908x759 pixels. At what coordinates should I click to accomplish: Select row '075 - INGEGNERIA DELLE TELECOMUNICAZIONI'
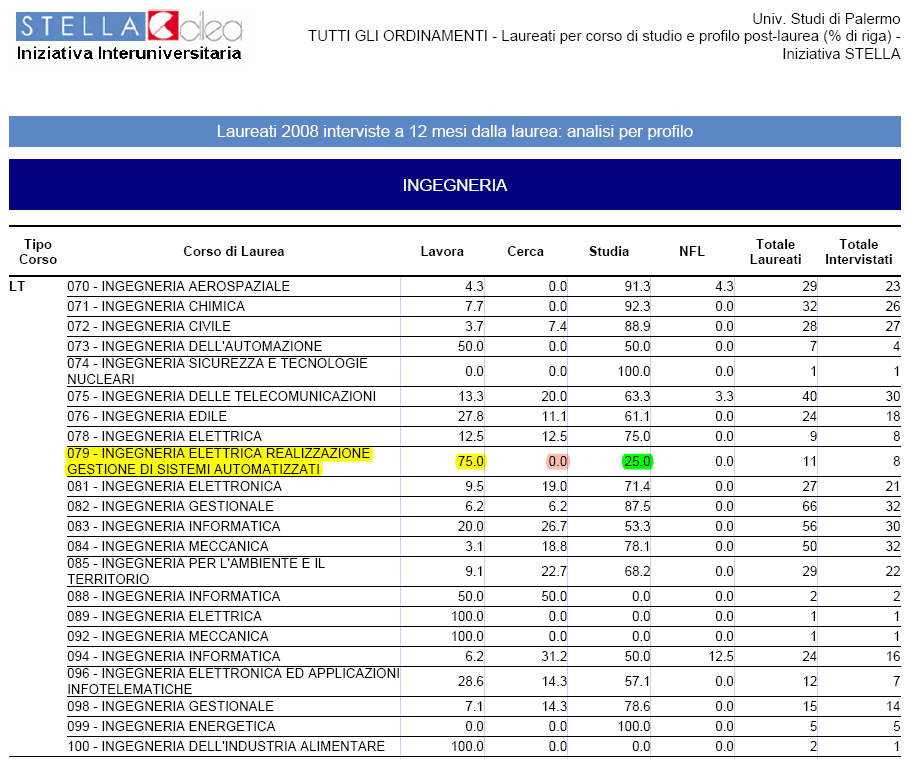pyautogui.click(x=484, y=397)
